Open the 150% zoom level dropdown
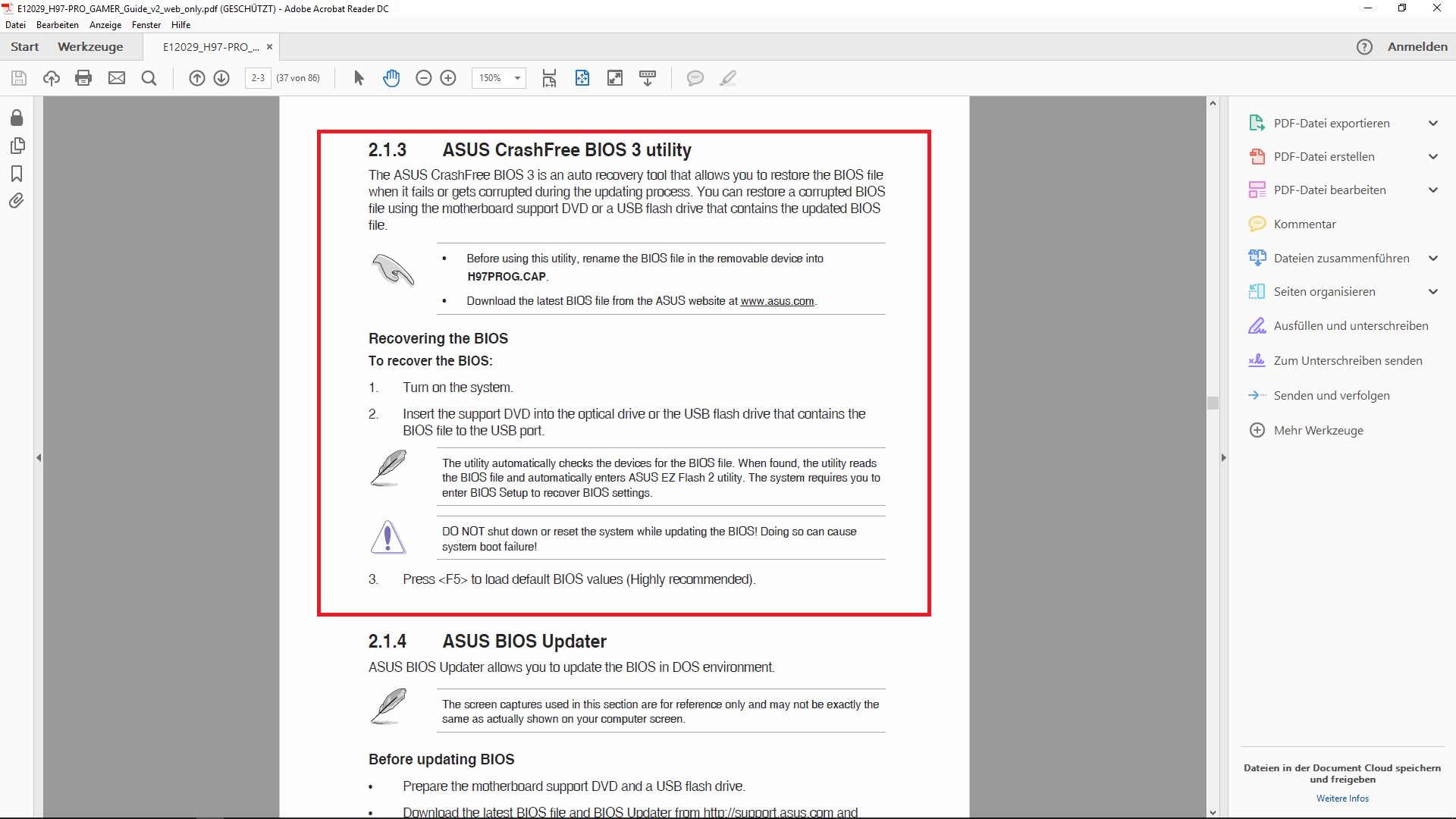1456x819 pixels. tap(517, 78)
